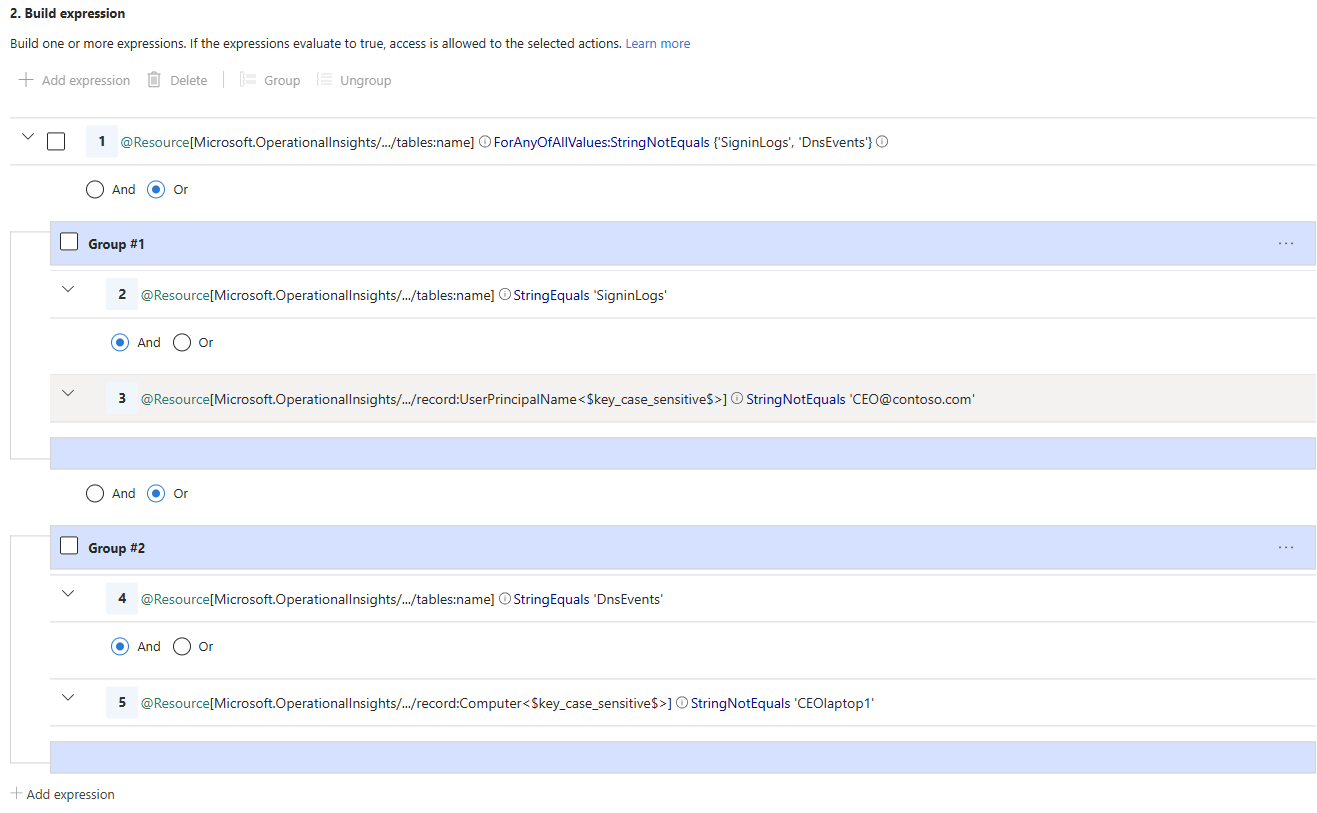Select the Group #2 checkbox
Viewport: 1317px width, 813px height.
[69, 546]
